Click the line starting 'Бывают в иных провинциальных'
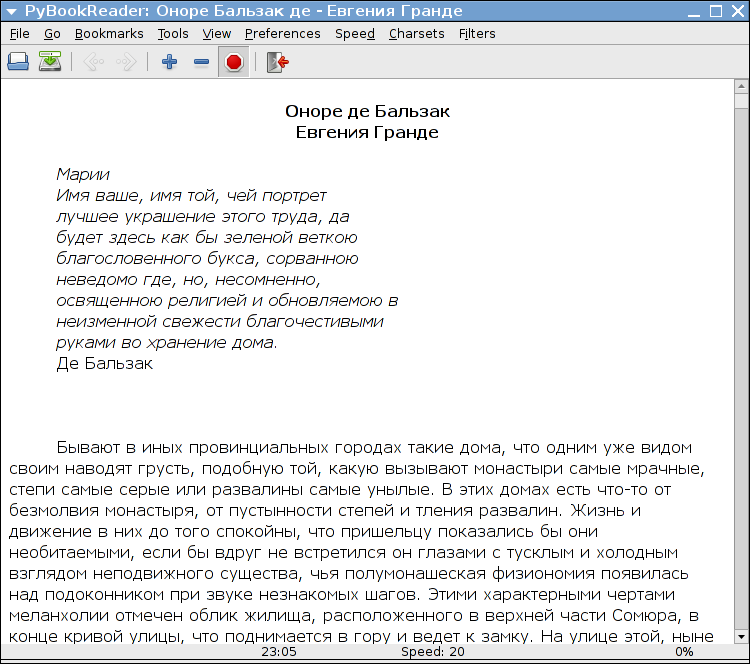The image size is (750, 664). 374,448
